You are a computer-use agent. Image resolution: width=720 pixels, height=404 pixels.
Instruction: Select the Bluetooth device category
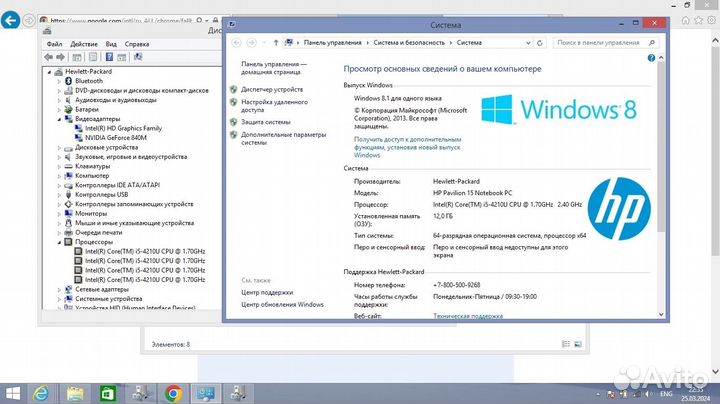pyautogui.click(x=89, y=81)
